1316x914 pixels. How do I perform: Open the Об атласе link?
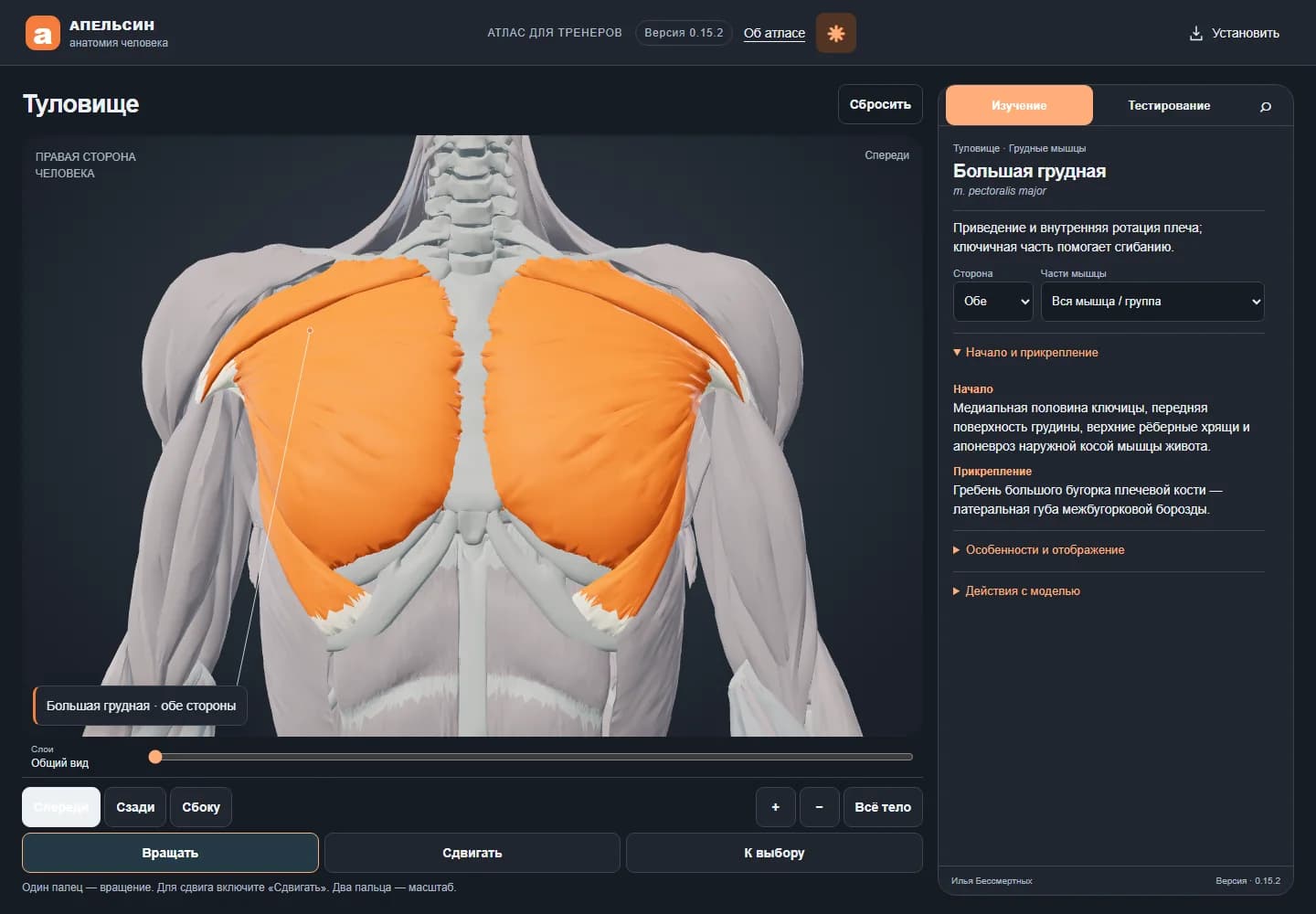point(774,33)
